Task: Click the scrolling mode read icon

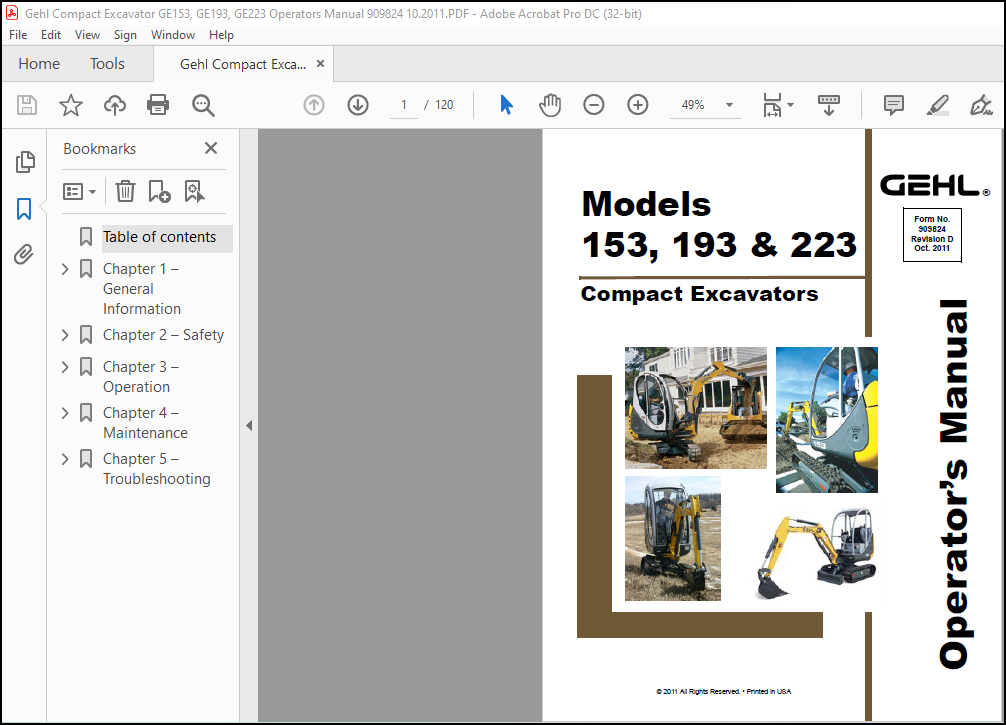Action: coord(828,105)
